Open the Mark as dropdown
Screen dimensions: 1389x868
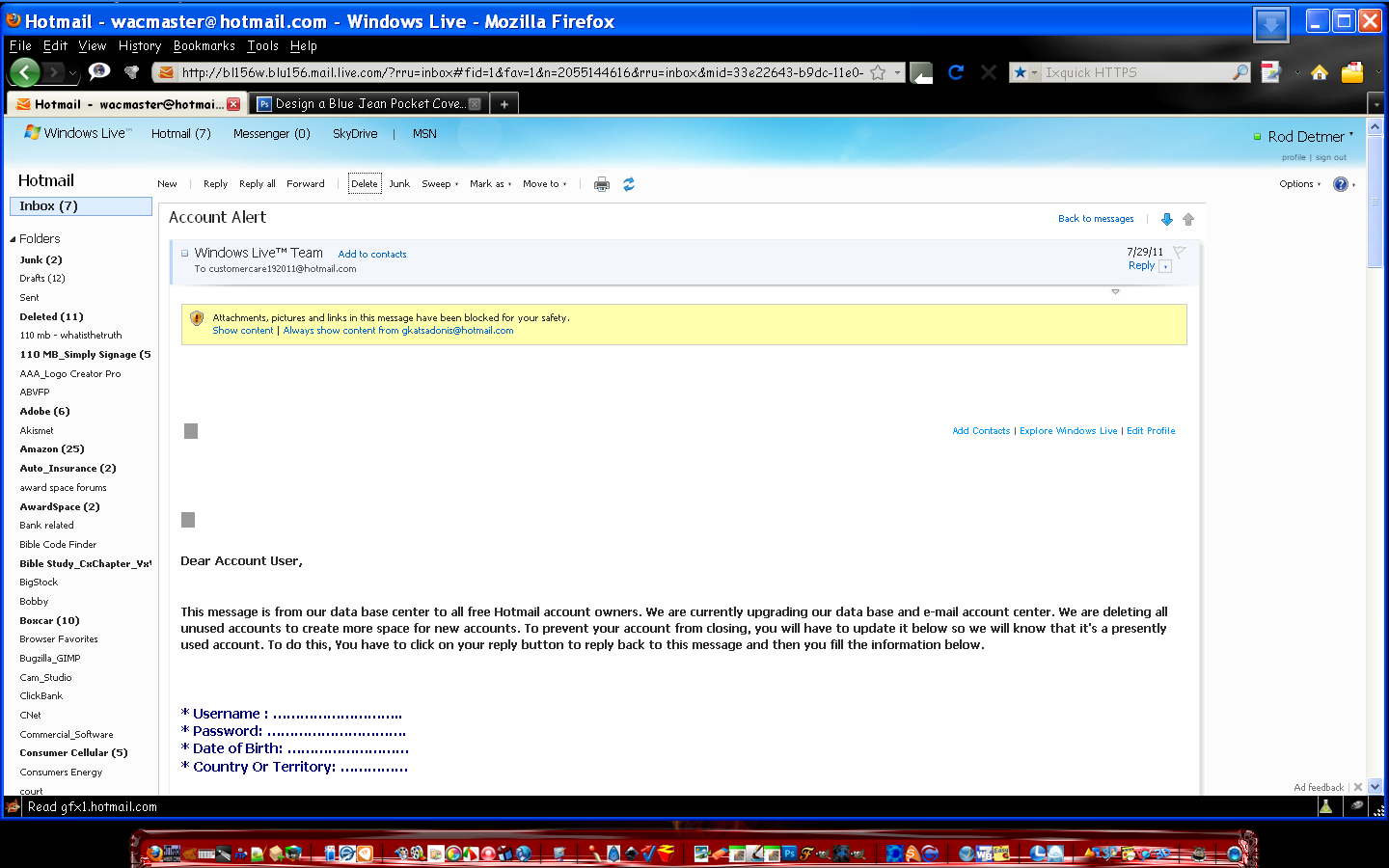[x=490, y=184]
